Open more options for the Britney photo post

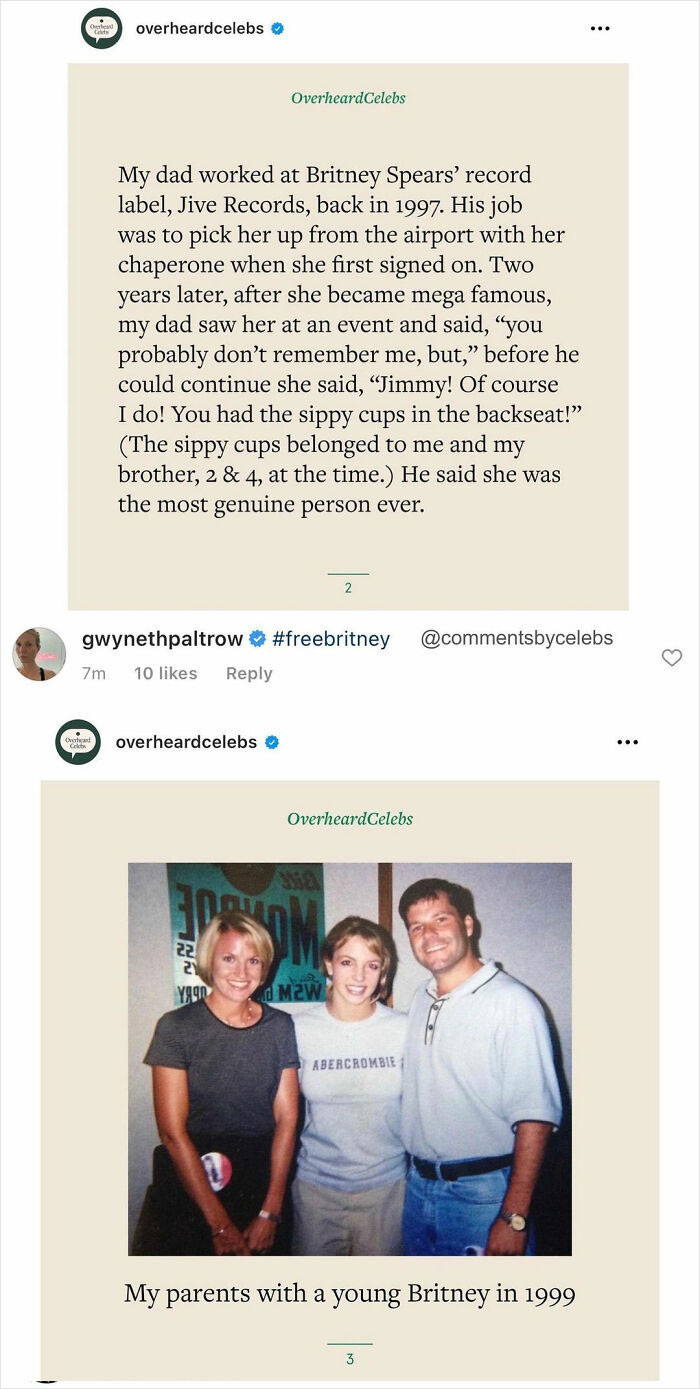click(627, 742)
